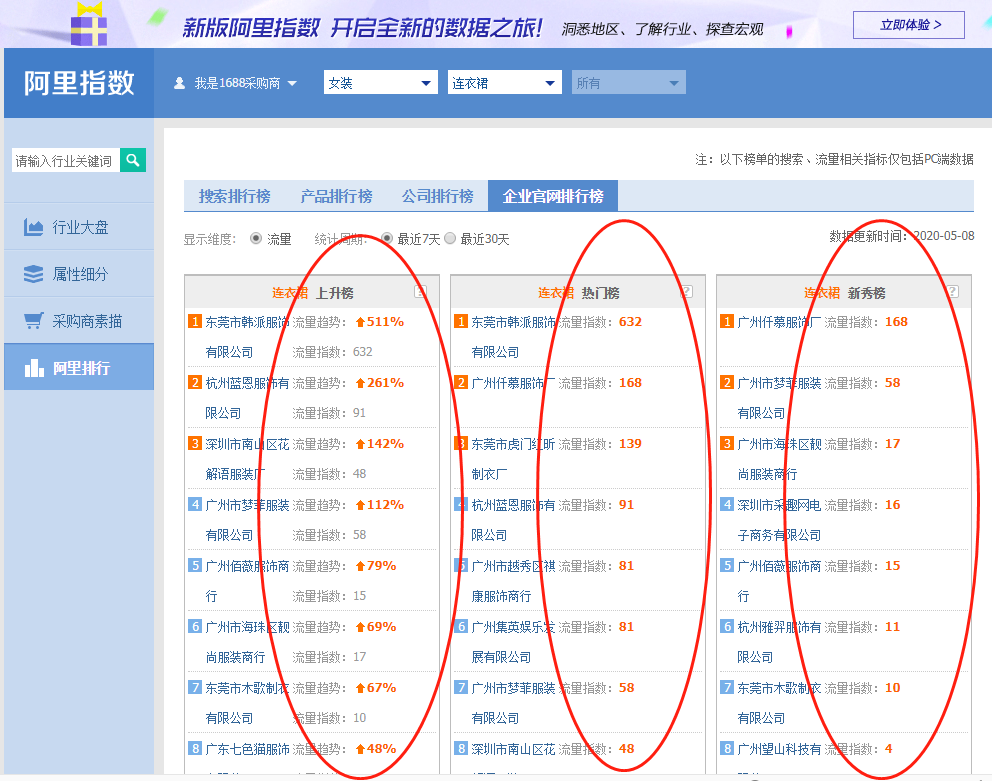Click rank 6 badge in 热门榜 list
This screenshot has width=992, height=781.
tap(461, 627)
